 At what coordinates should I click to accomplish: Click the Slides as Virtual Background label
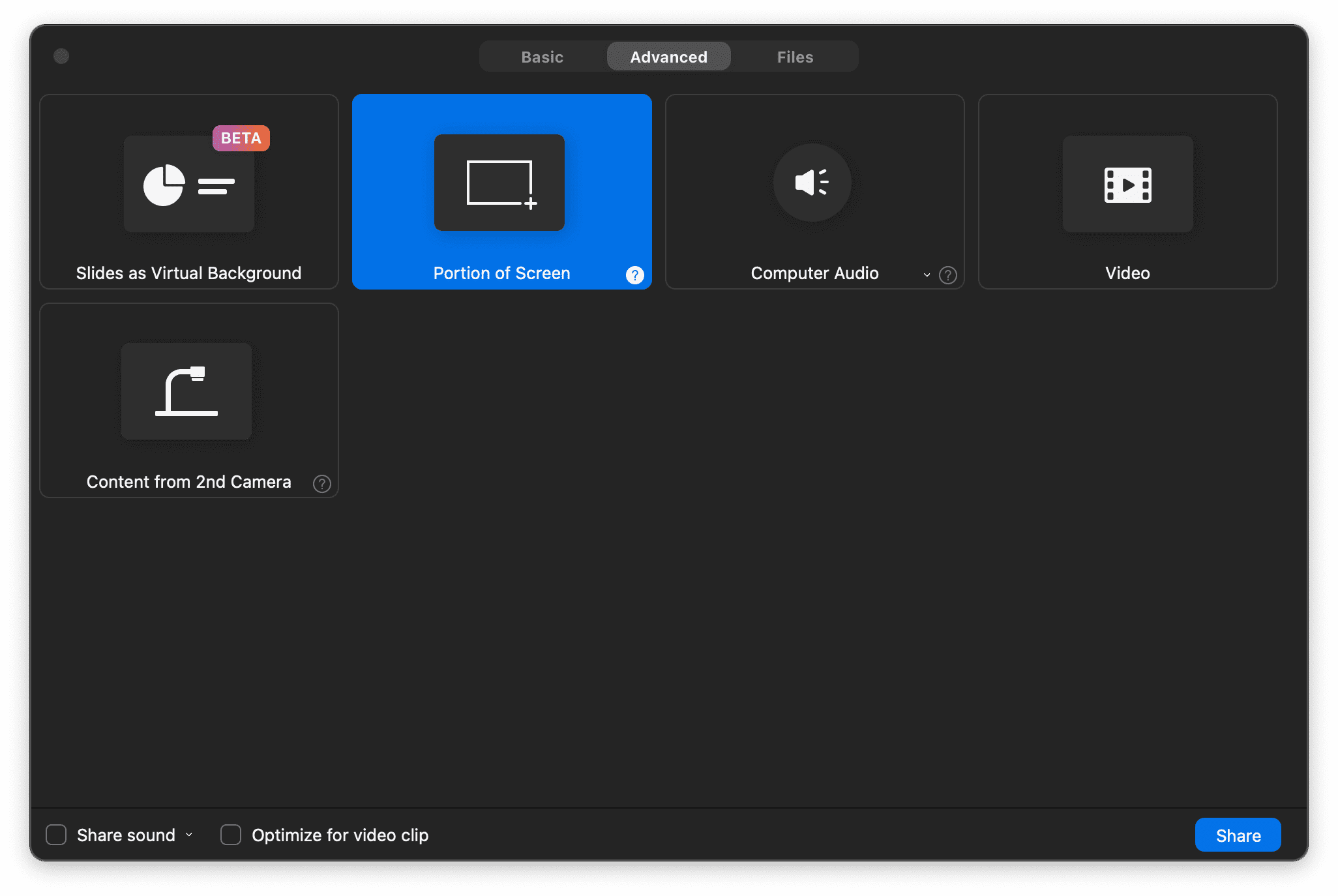tap(189, 273)
